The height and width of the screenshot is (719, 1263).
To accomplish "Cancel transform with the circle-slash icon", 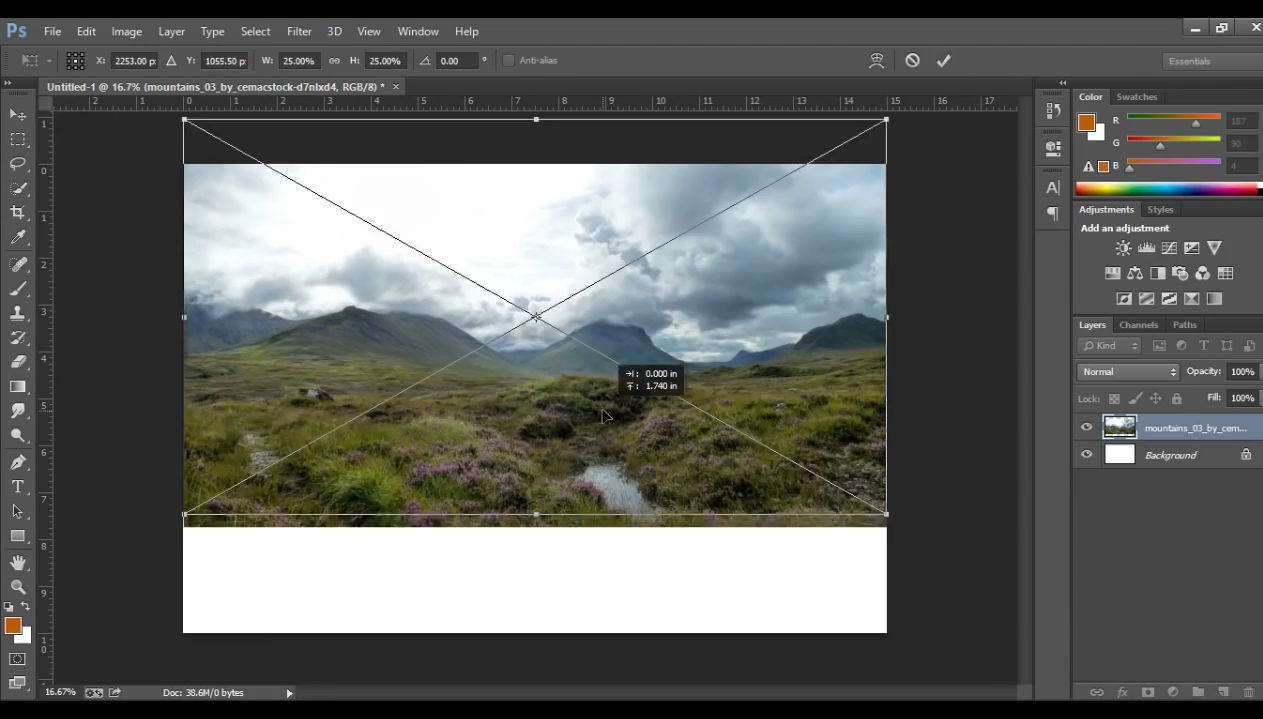I will [x=912, y=61].
